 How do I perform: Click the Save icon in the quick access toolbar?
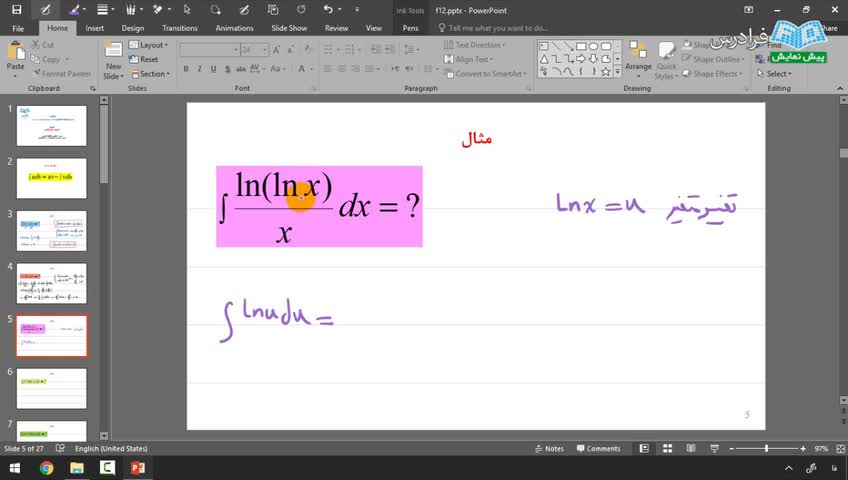(17, 10)
